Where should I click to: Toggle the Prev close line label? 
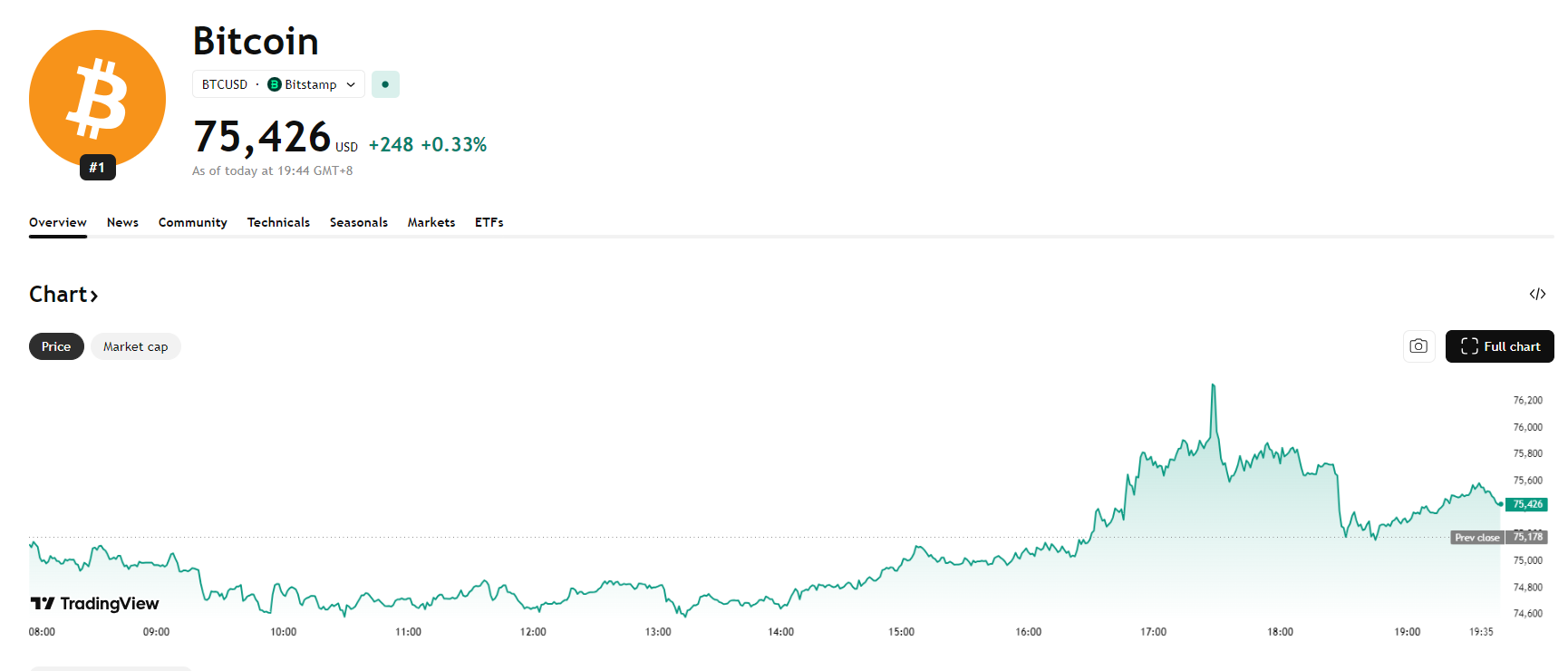coord(1477,537)
